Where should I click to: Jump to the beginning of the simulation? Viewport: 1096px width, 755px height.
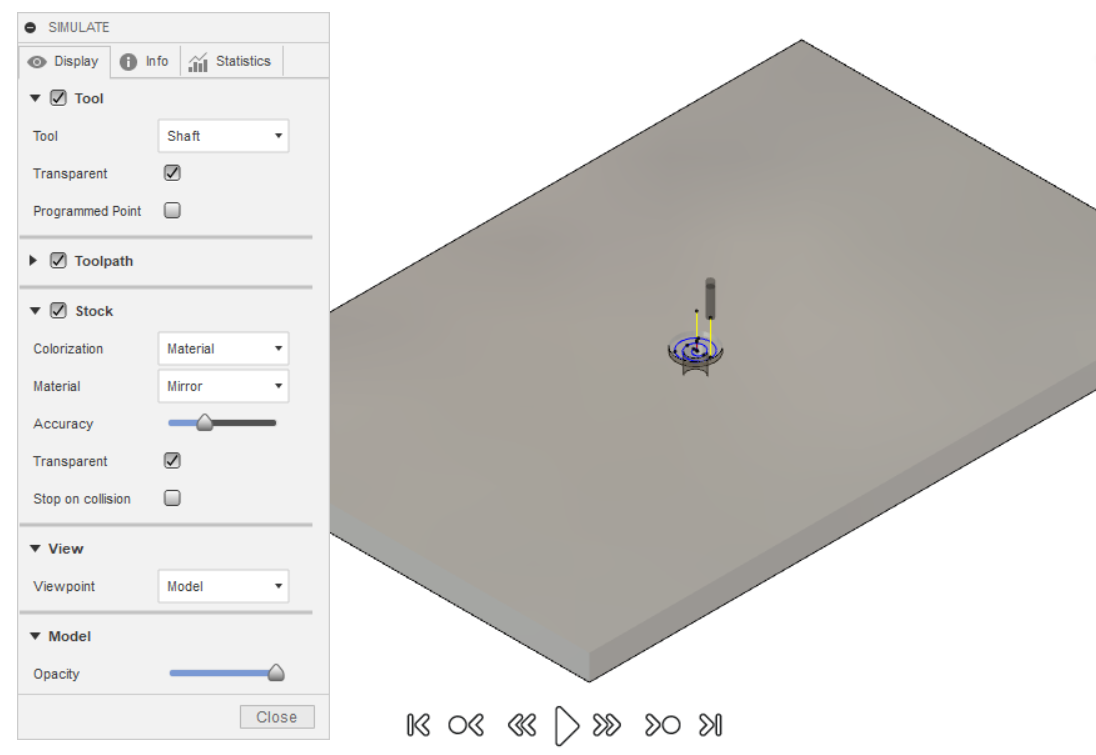pos(420,724)
